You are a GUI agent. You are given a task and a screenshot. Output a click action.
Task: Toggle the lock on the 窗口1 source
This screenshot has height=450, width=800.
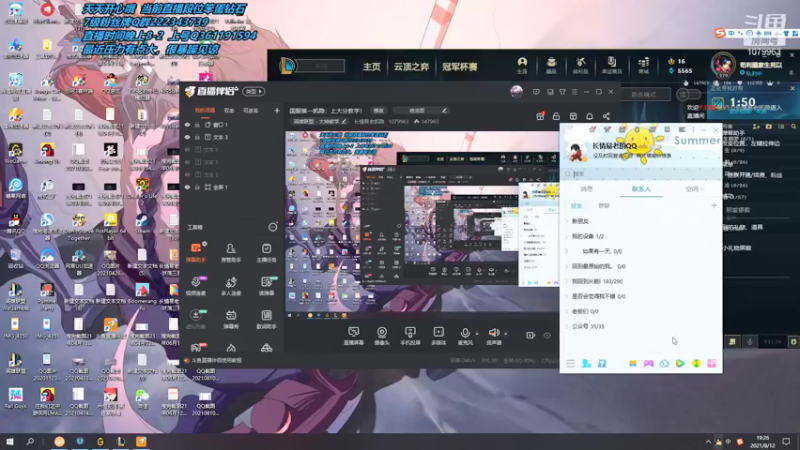pos(197,124)
